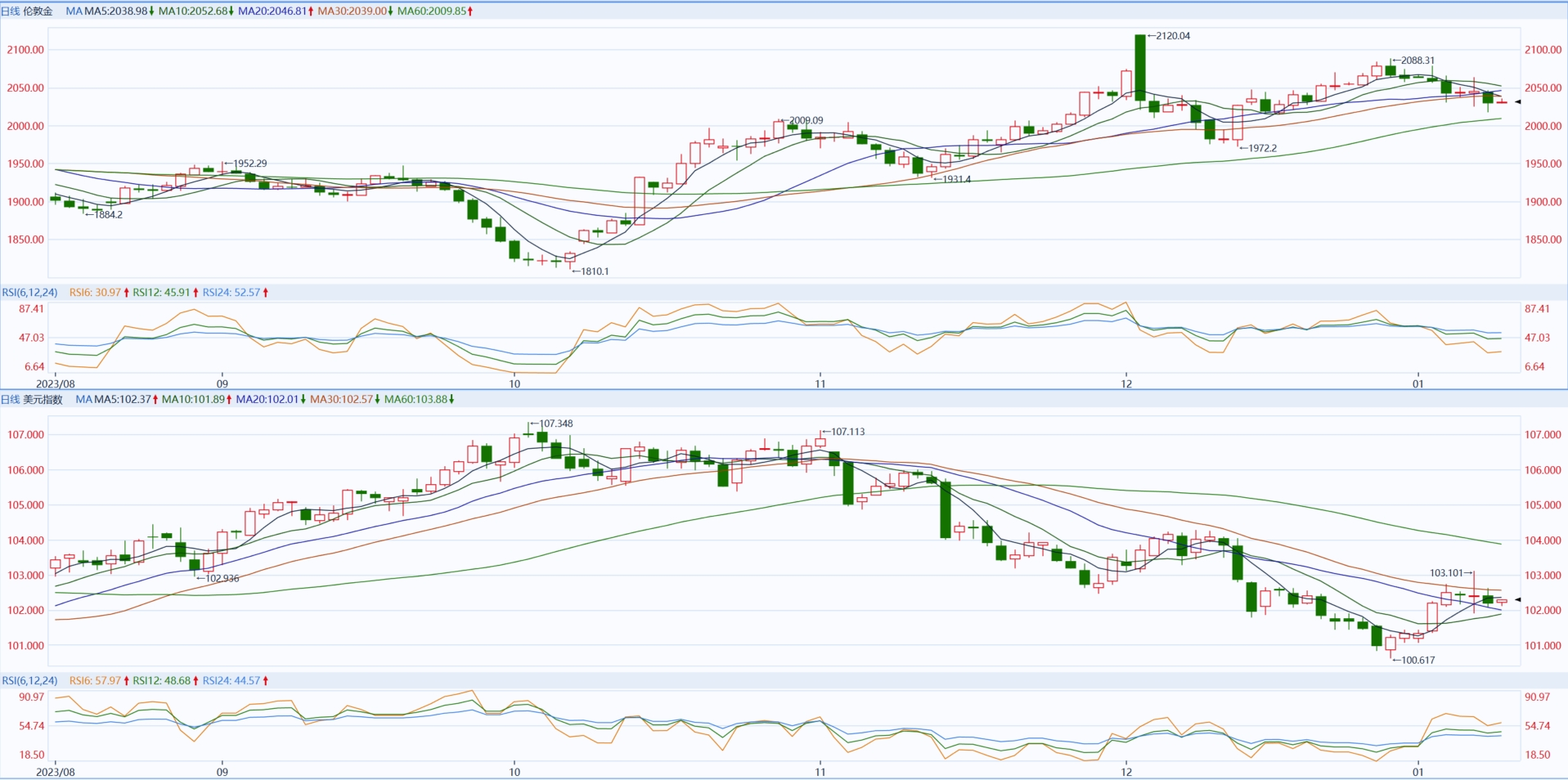Select the MA20:102.01 indicator label

[x=271, y=400]
